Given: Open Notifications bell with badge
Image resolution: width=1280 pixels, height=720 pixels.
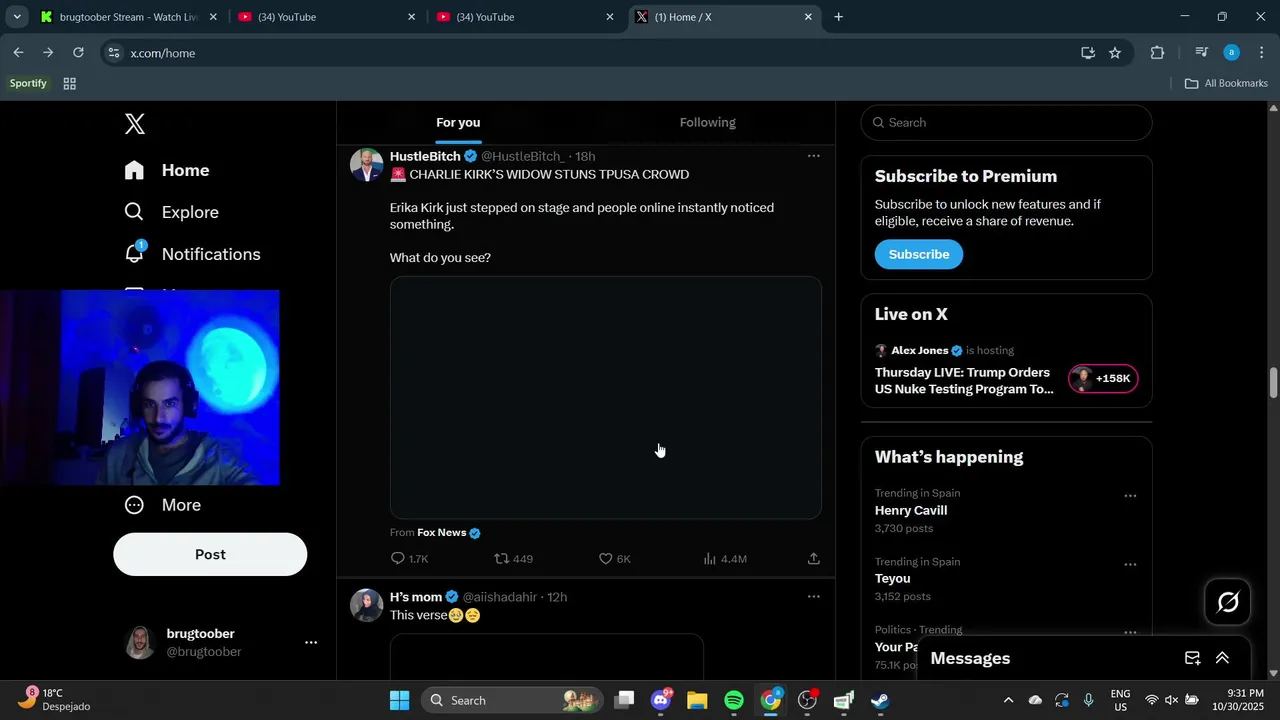Looking at the screenshot, I should 135,253.
